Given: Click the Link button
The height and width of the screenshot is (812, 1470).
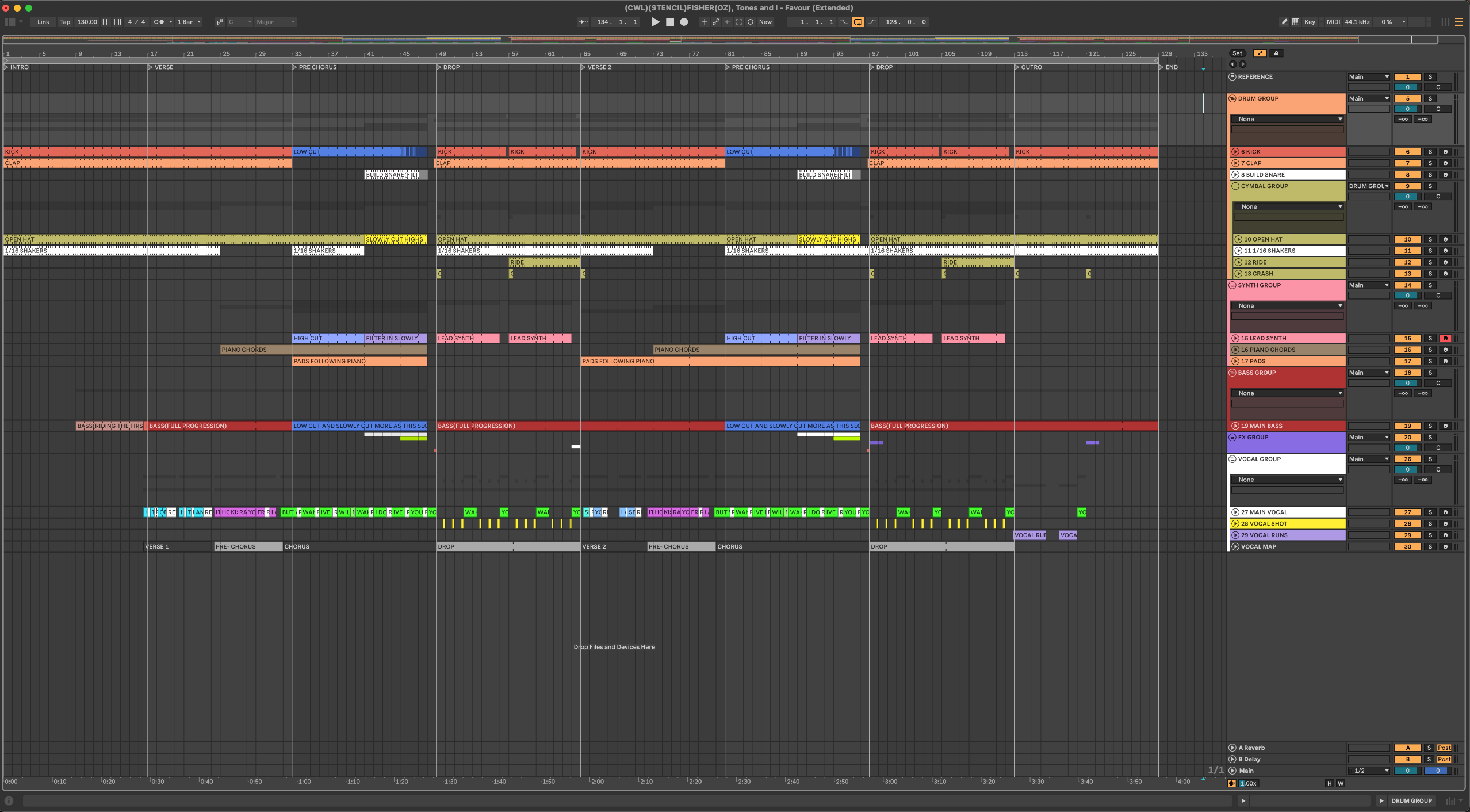Looking at the screenshot, I should 43,22.
